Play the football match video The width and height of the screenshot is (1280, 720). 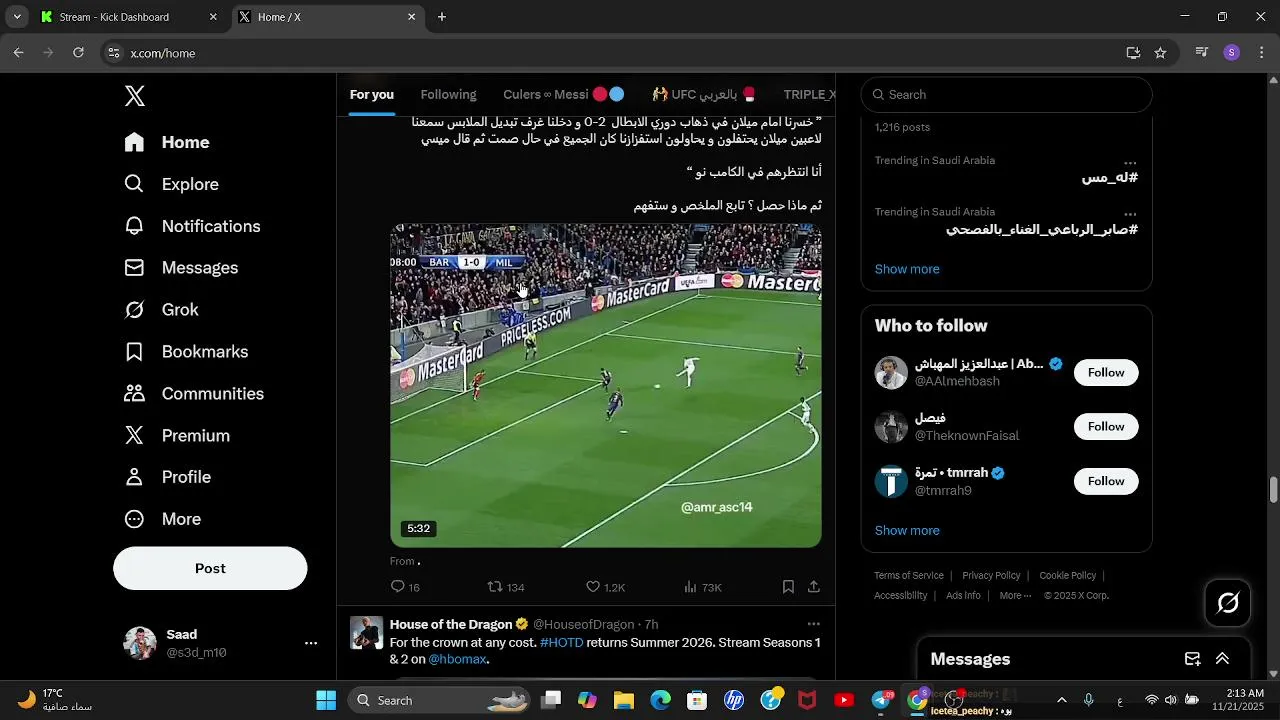point(606,386)
